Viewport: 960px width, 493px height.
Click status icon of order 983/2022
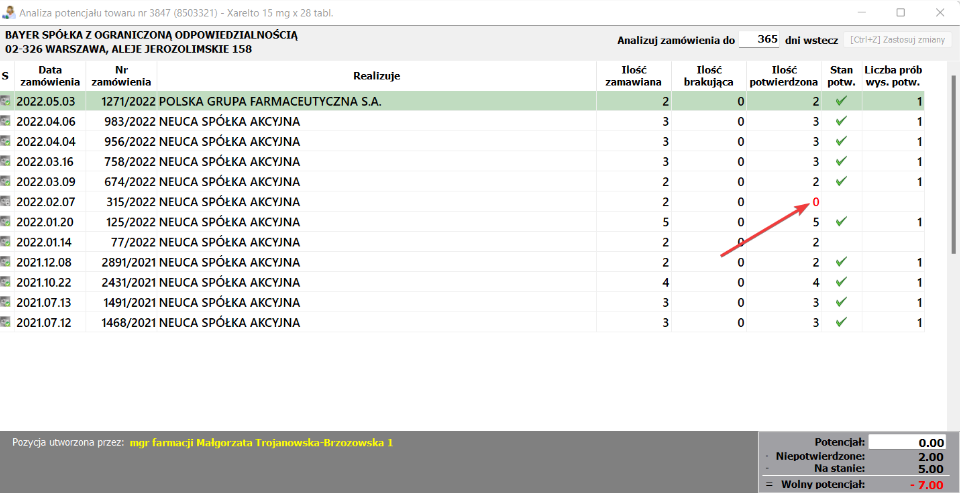6,121
